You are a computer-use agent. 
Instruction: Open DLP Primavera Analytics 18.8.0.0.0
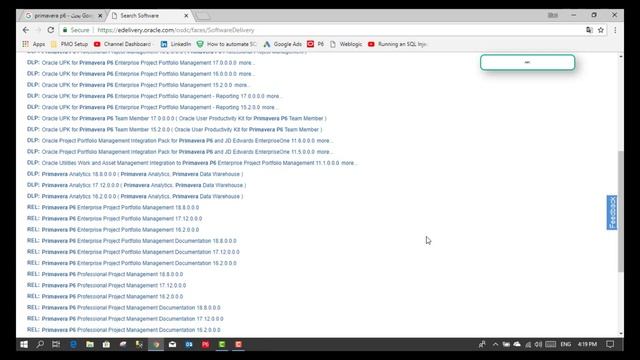coord(135,174)
